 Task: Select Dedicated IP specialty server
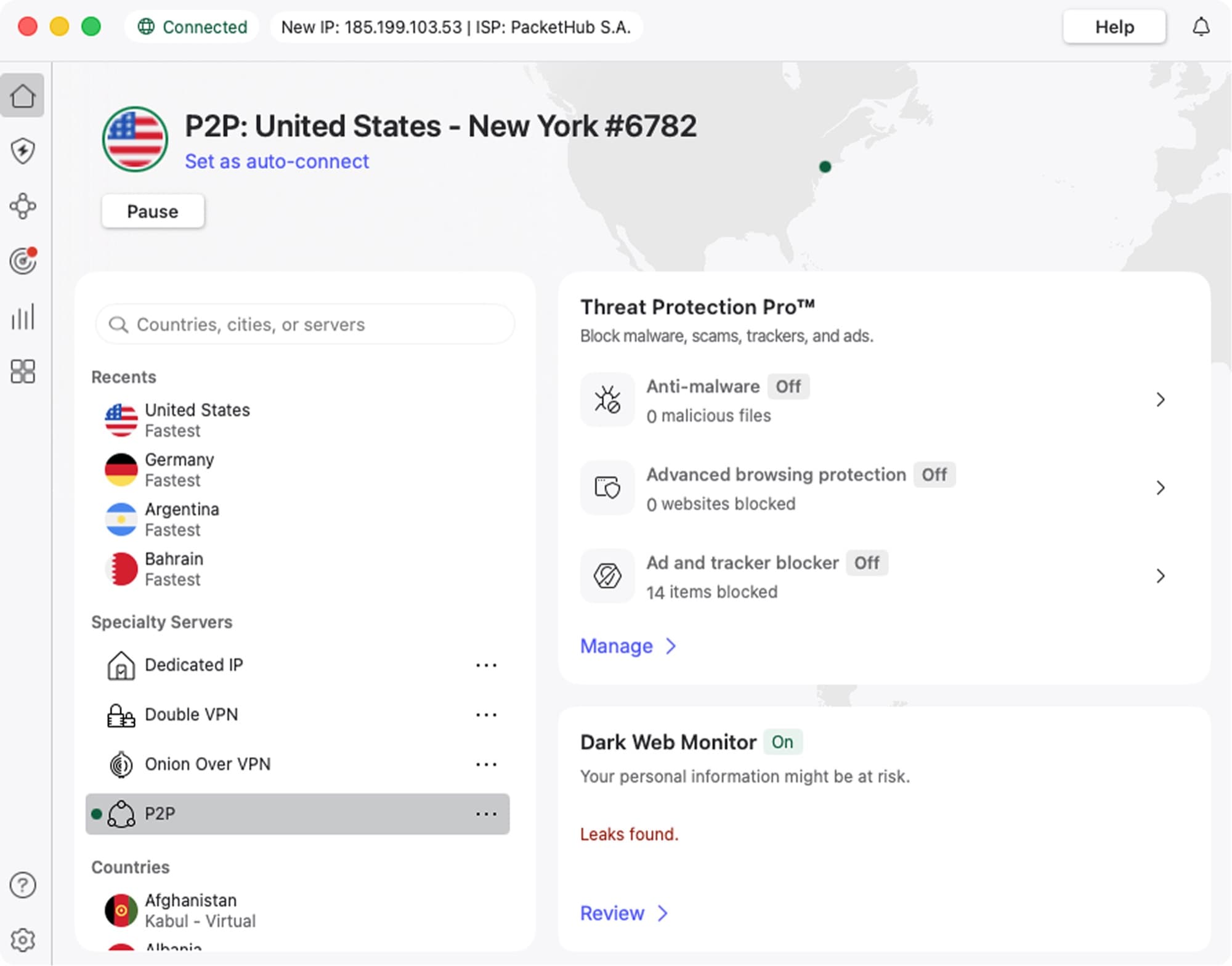[298, 665]
